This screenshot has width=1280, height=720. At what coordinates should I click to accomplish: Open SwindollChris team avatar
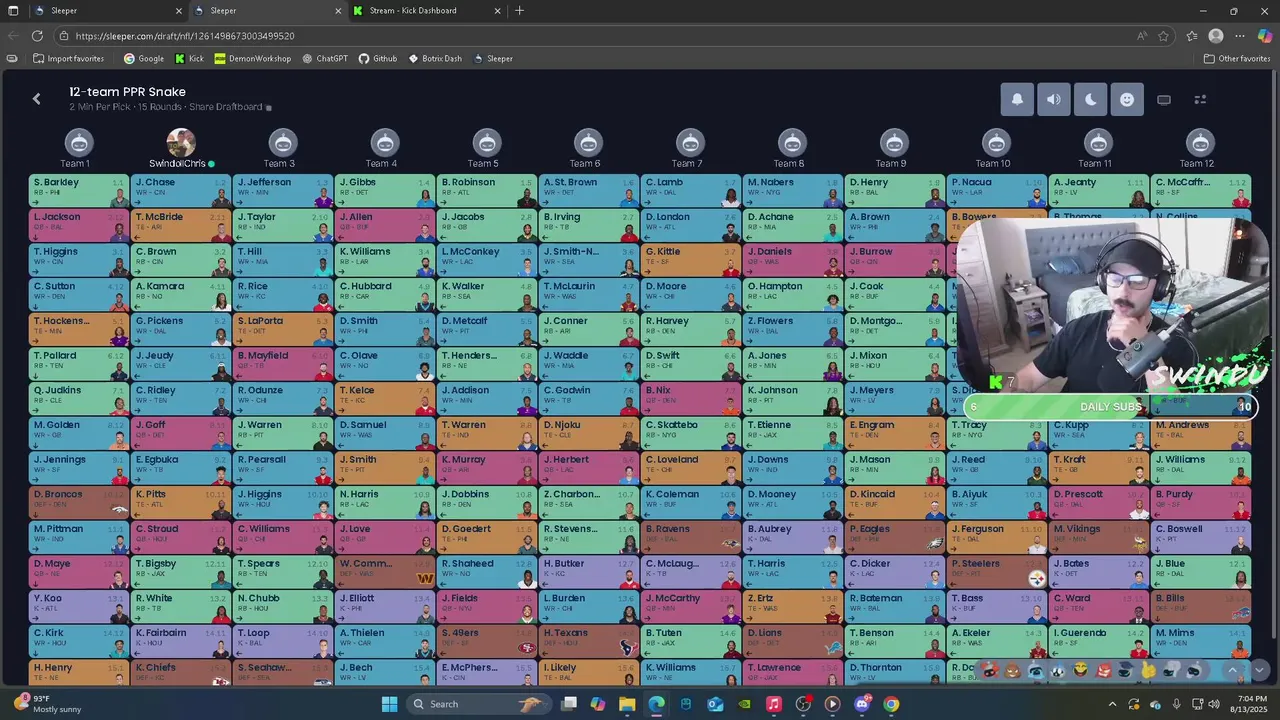tap(181, 143)
